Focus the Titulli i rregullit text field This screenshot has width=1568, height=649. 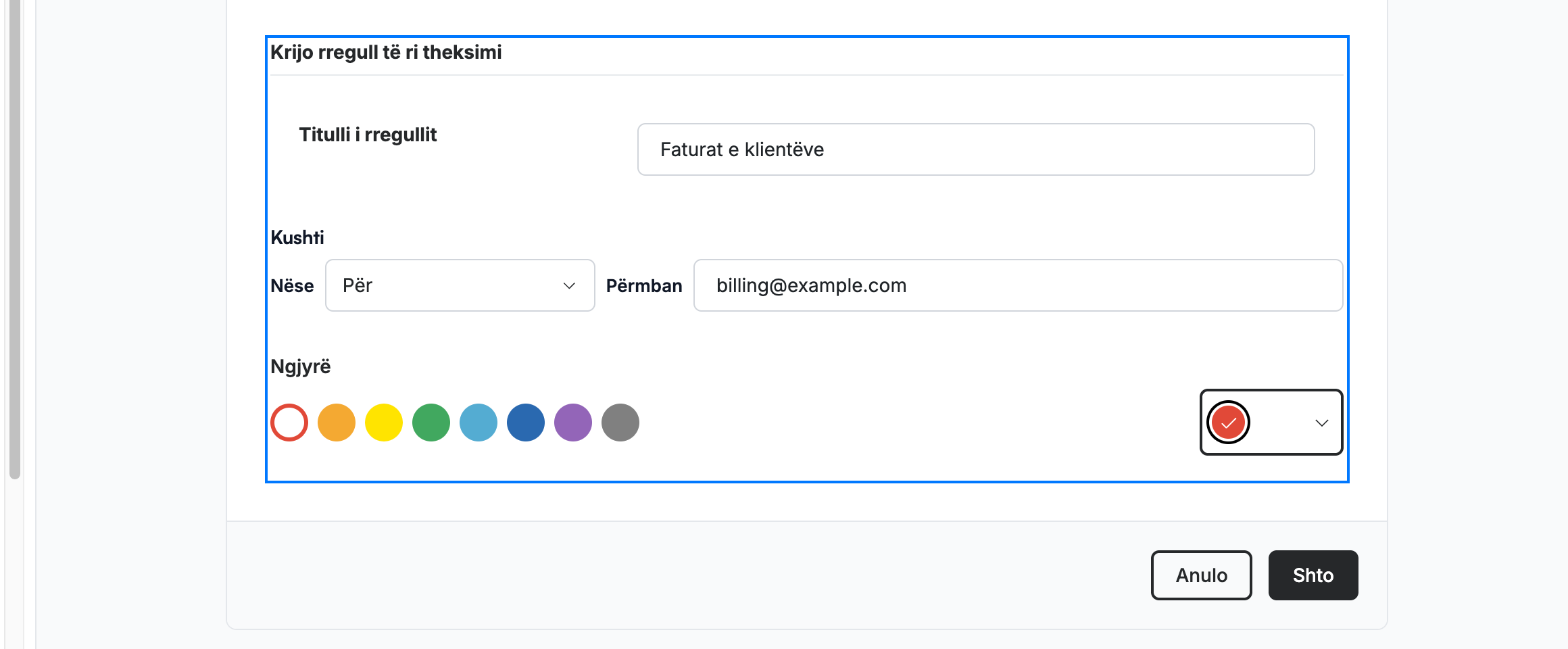pos(976,149)
